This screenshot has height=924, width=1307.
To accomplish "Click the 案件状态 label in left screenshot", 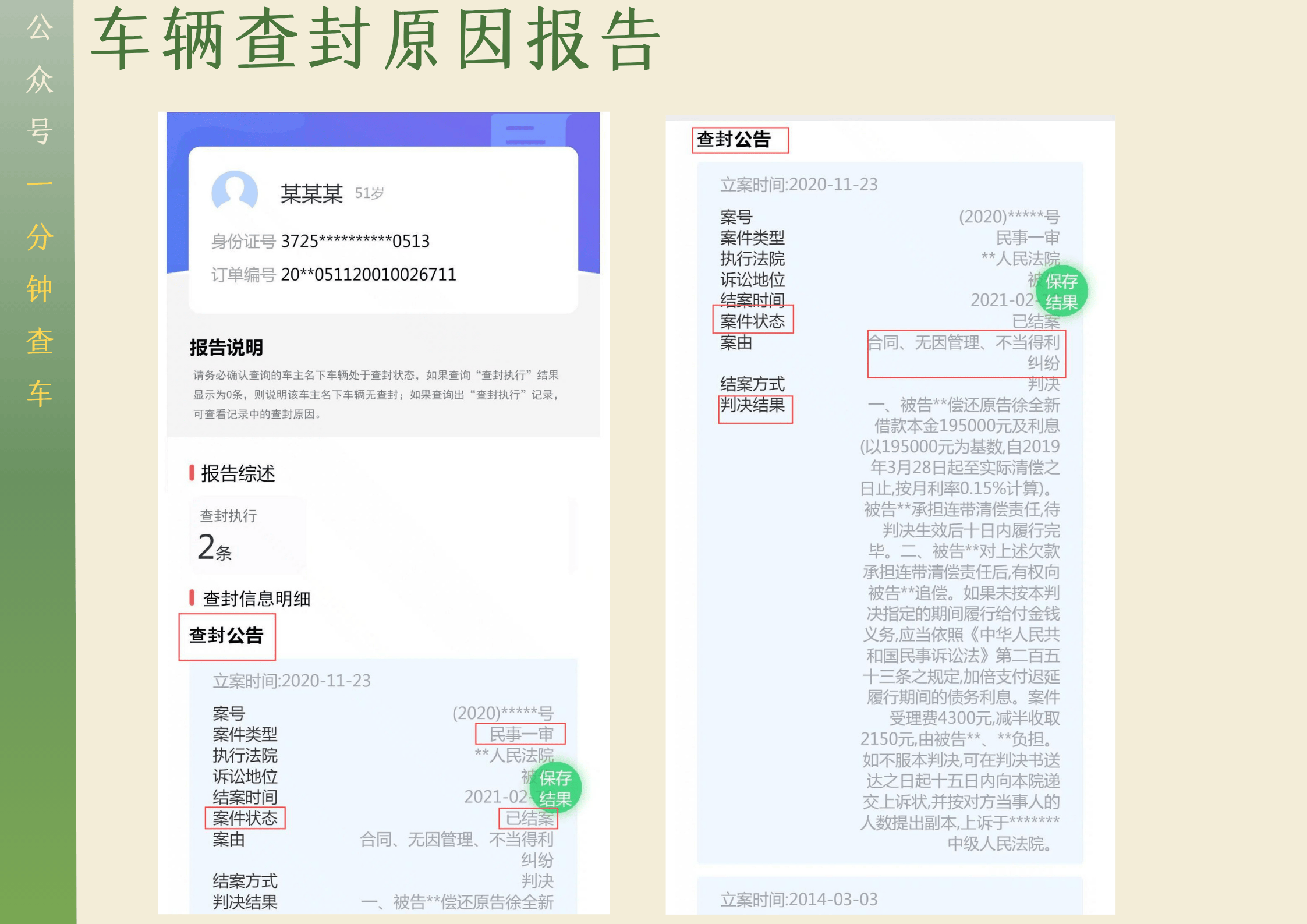I will pyautogui.click(x=245, y=818).
